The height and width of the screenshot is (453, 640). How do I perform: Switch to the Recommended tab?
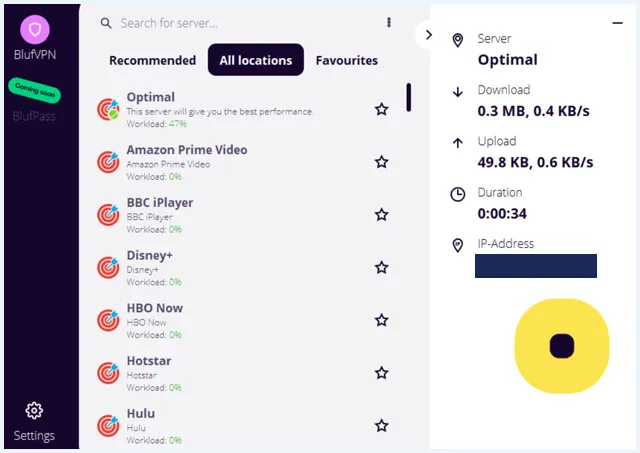tap(153, 60)
